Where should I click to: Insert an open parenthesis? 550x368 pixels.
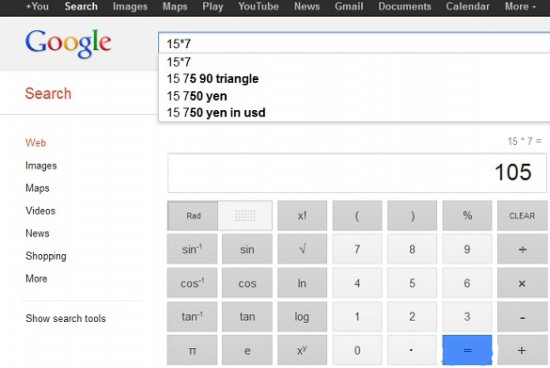pos(357,215)
